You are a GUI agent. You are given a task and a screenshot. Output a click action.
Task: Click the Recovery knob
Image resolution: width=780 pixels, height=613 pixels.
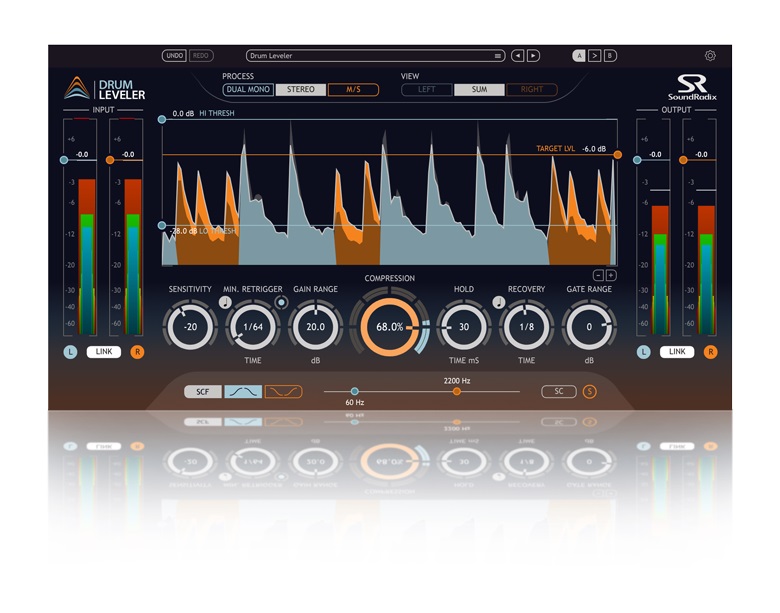click(526, 327)
